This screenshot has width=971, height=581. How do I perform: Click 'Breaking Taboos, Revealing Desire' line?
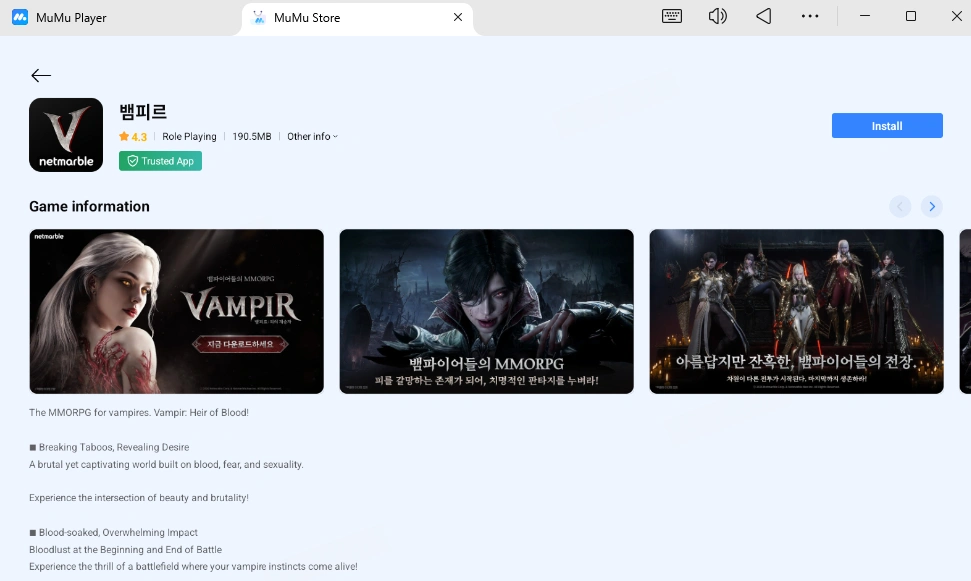tap(109, 447)
